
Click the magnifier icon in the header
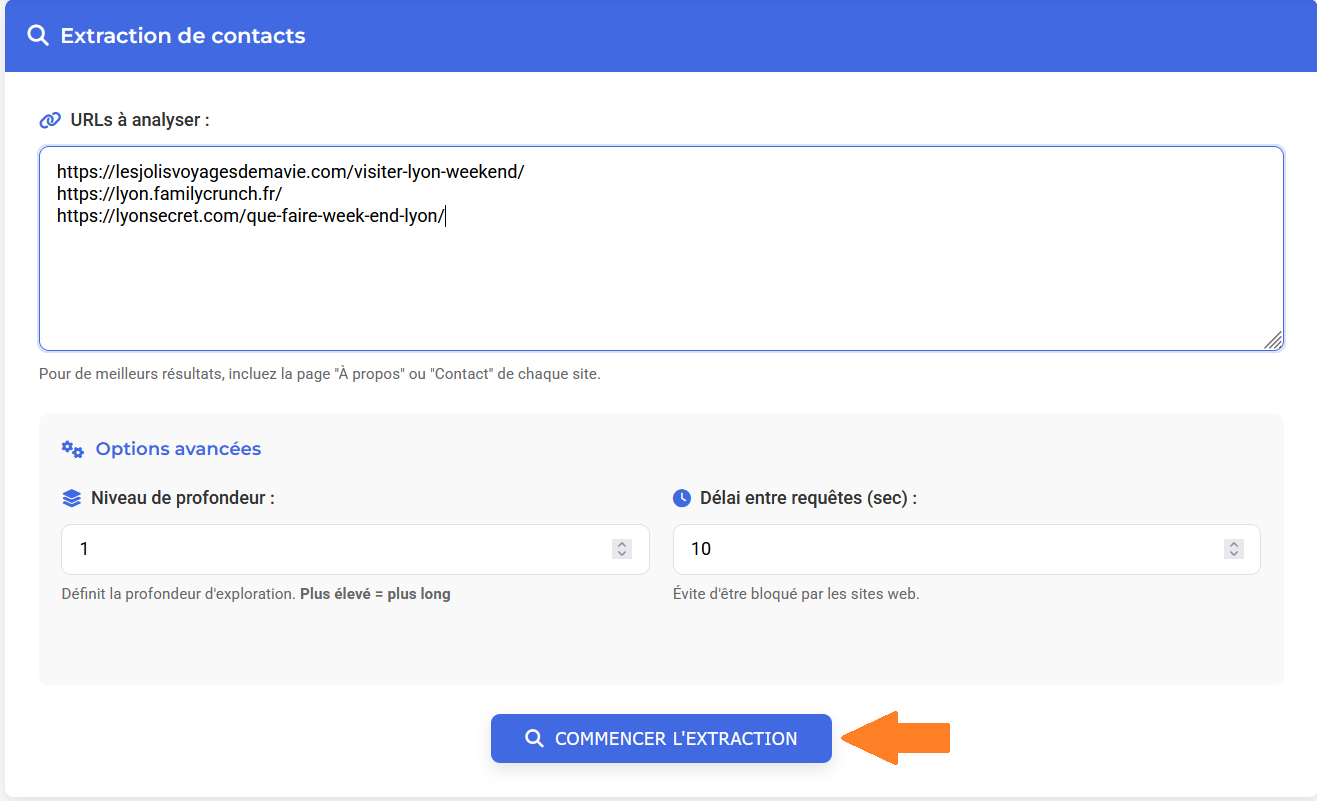(38, 36)
